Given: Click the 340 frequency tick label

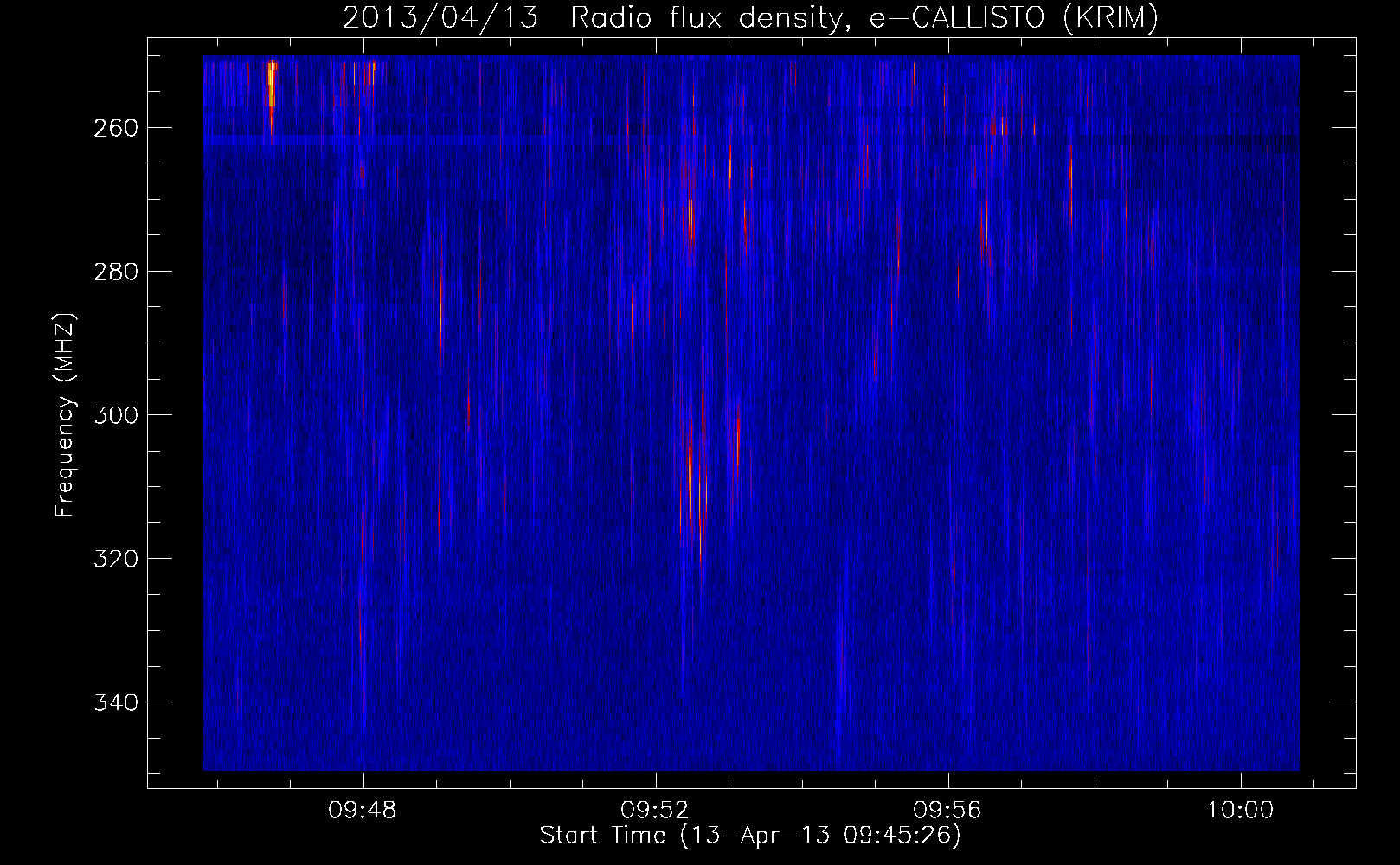Looking at the screenshot, I should pos(115,702).
